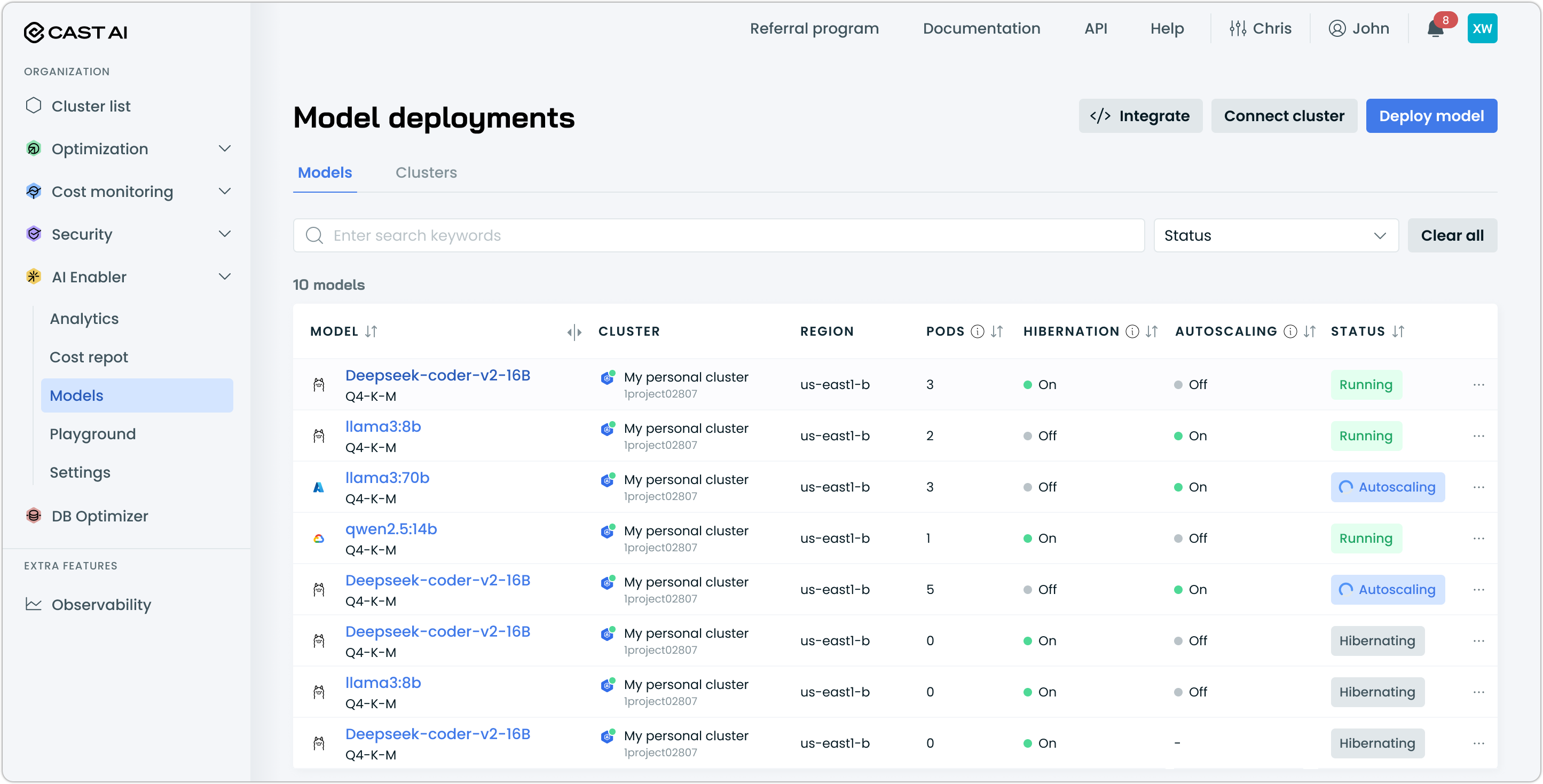Sort the table by the Autoscaling column
This screenshot has width=1543, height=784.
1310,331
